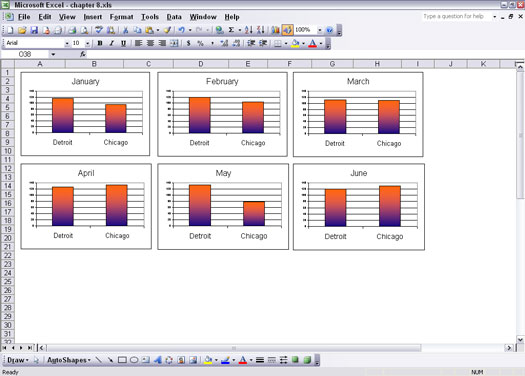Select the Arrow drawing tool
Viewport: 525px width, 376px height.
[110, 360]
